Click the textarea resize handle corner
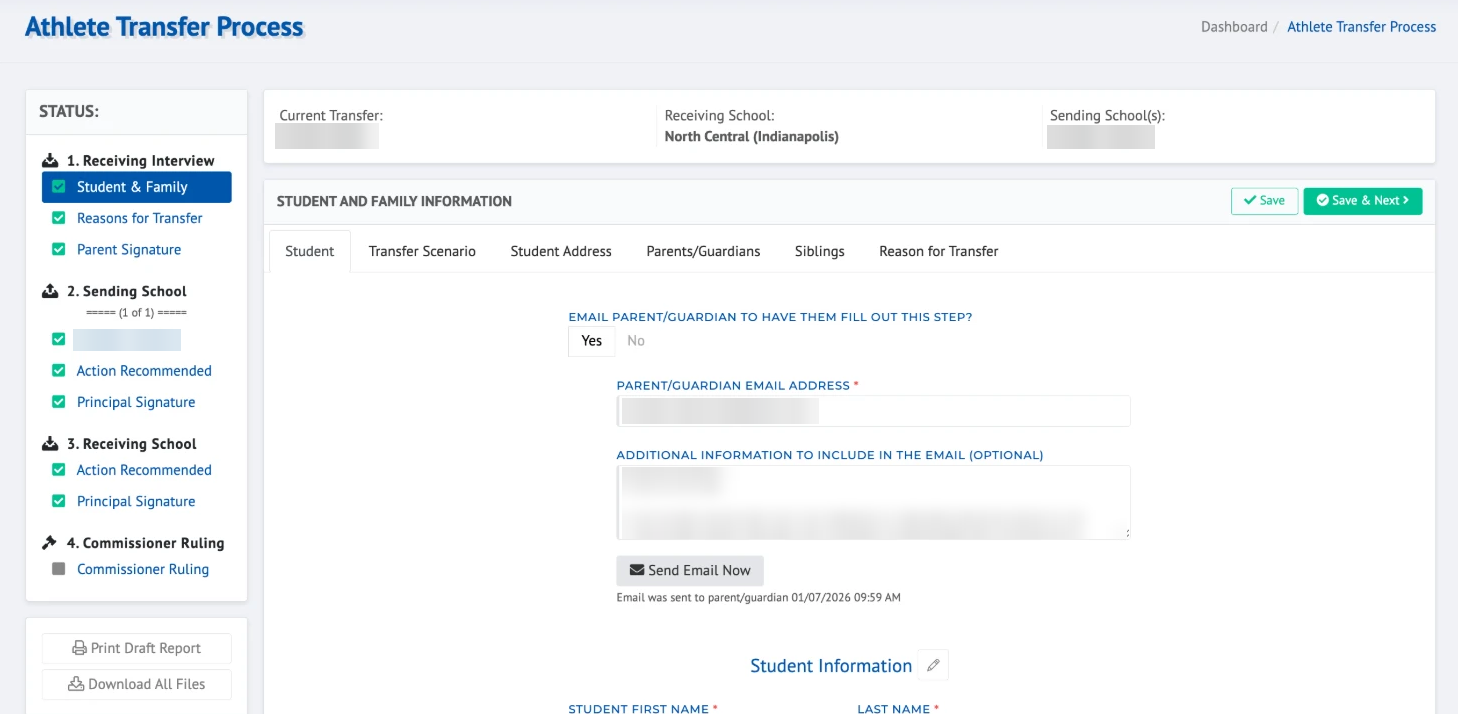This screenshot has height=714, width=1458. (1126, 535)
